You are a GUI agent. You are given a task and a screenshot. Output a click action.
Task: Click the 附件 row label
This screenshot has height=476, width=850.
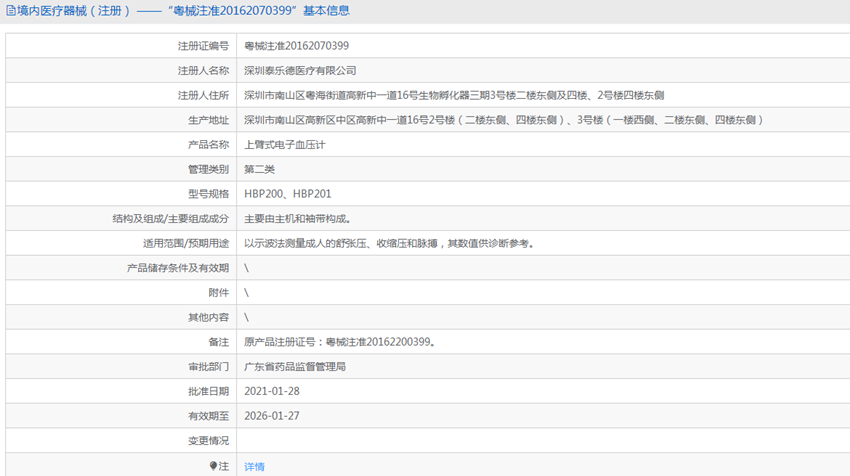[219, 293]
